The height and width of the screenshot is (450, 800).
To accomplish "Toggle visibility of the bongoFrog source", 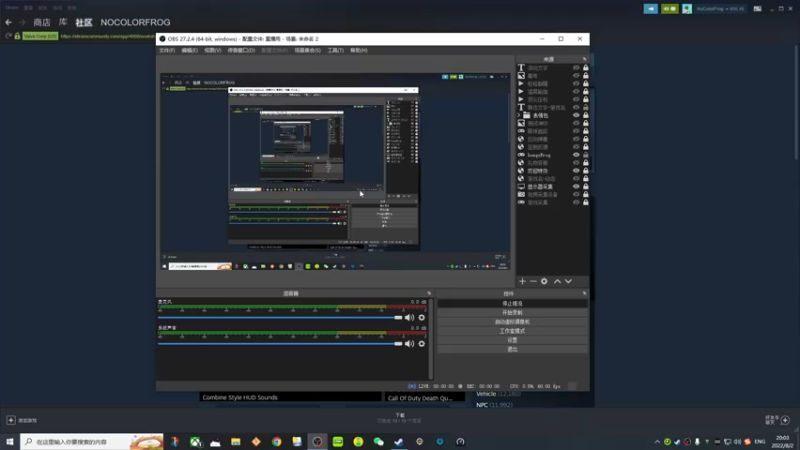I will 576,155.
